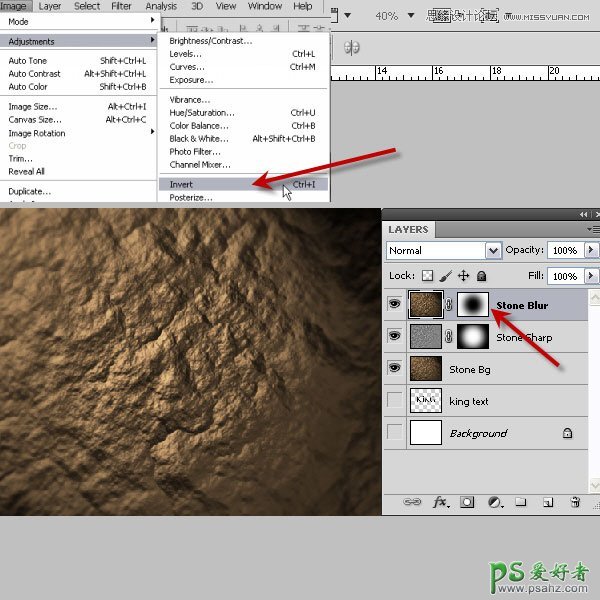
Task: Expand the Opacity slider arrow
Action: click(x=591, y=250)
